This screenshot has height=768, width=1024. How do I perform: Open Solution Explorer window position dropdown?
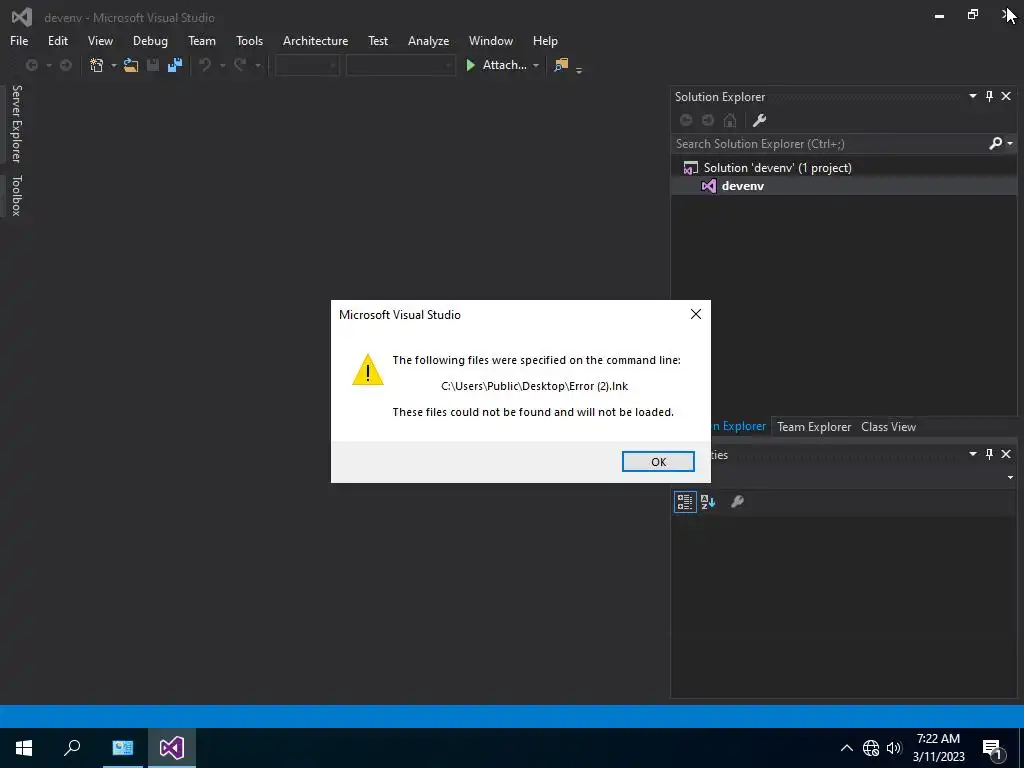click(x=972, y=96)
